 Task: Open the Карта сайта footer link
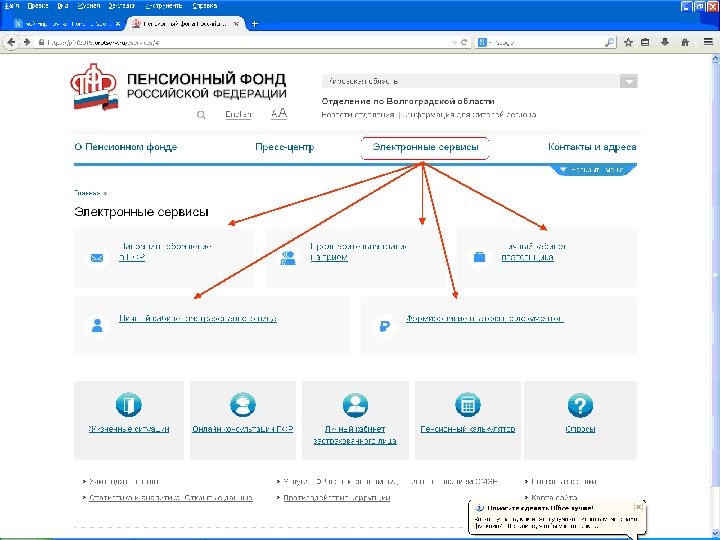(x=554, y=498)
